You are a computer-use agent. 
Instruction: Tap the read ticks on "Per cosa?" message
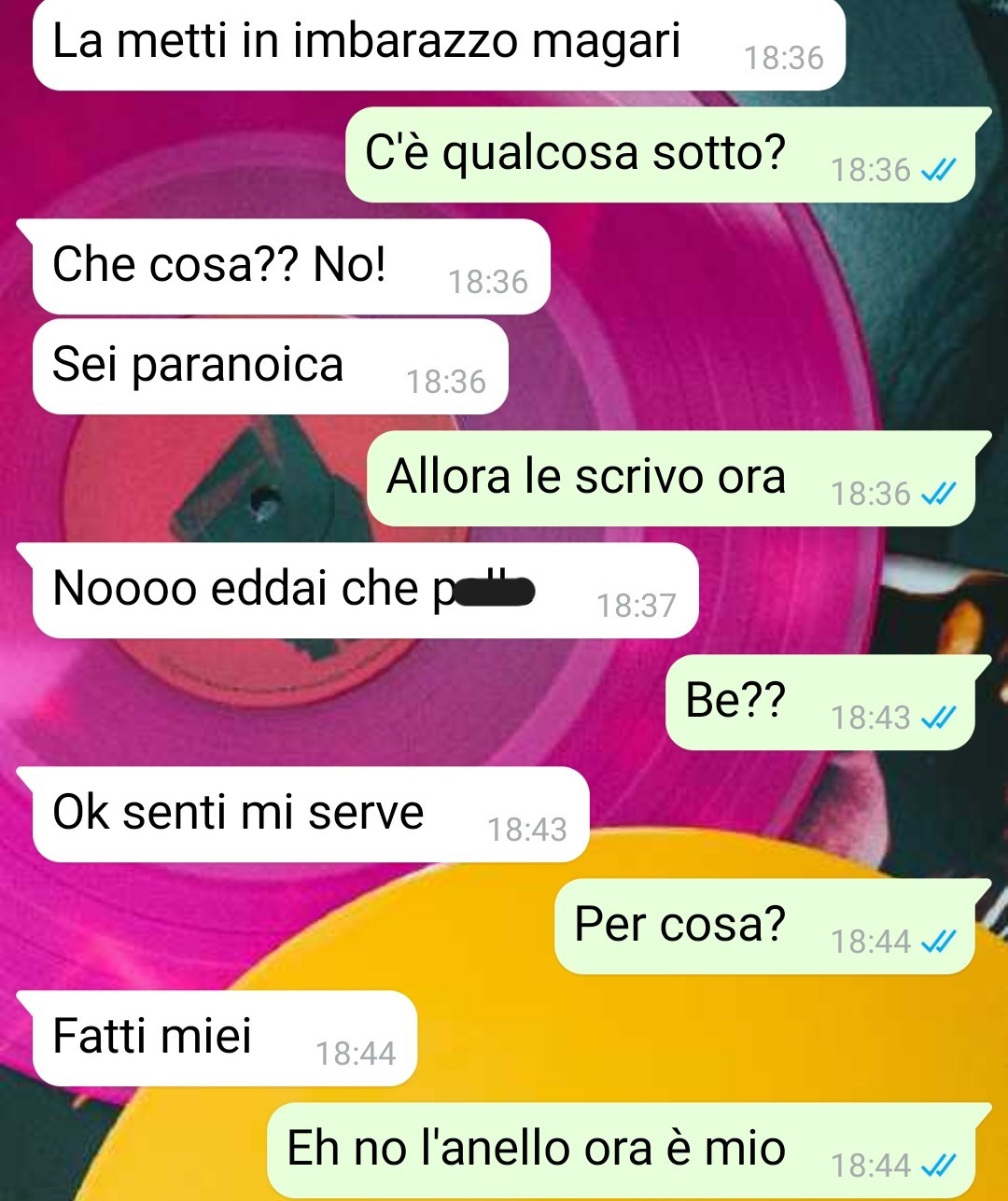(938, 942)
